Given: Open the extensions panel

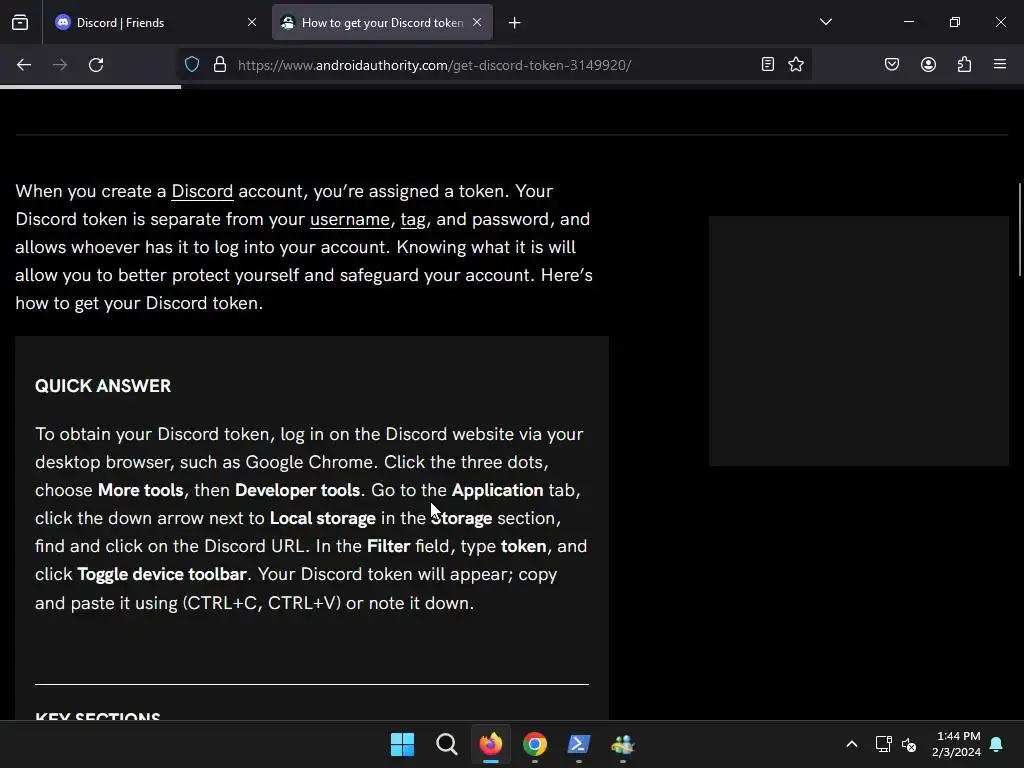Looking at the screenshot, I should coord(964,65).
